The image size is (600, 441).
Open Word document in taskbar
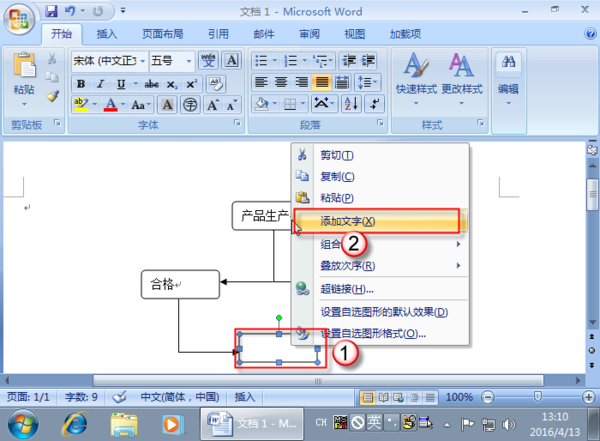pos(252,424)
